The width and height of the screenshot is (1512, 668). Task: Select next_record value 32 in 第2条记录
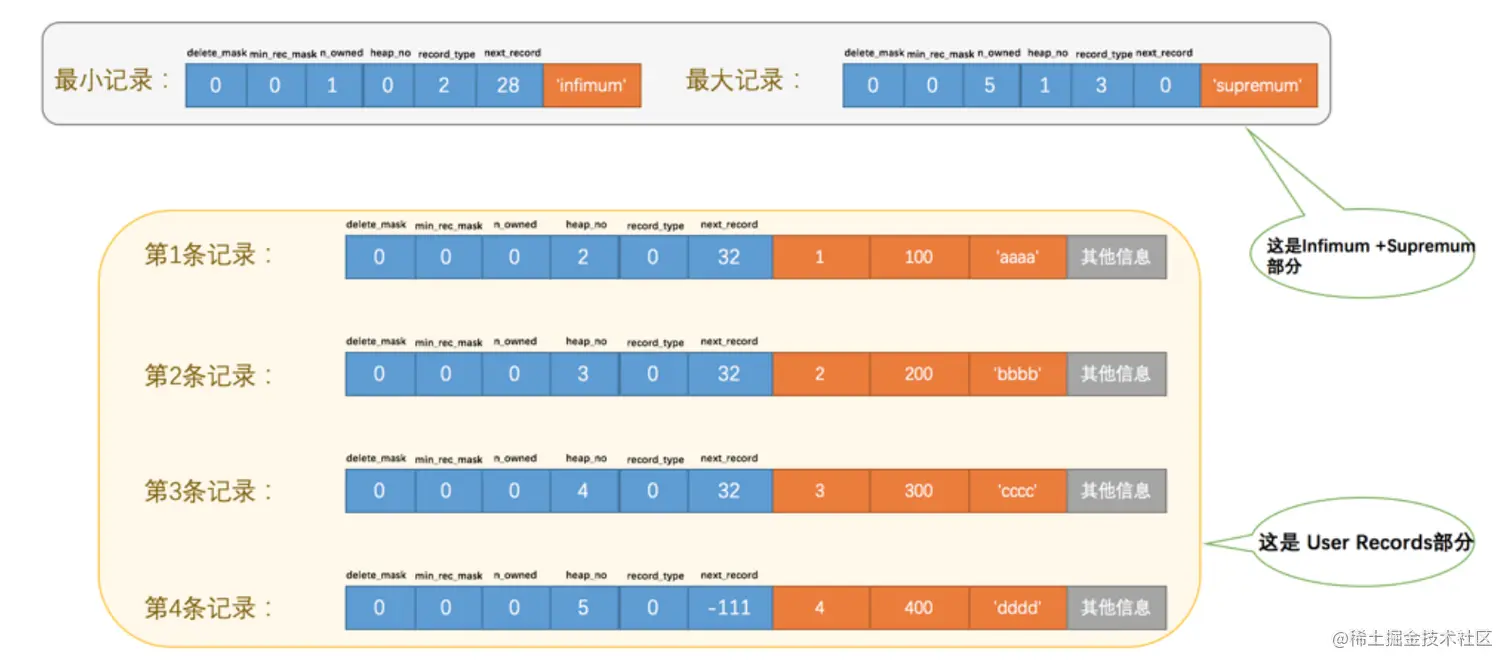(x=729, y=374)
